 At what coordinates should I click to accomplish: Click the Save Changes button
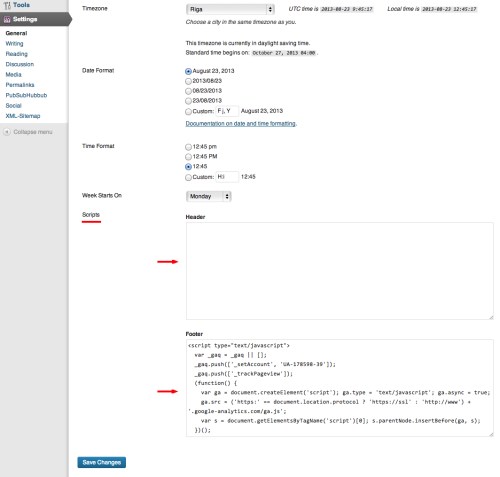click(x=102, y=462)
